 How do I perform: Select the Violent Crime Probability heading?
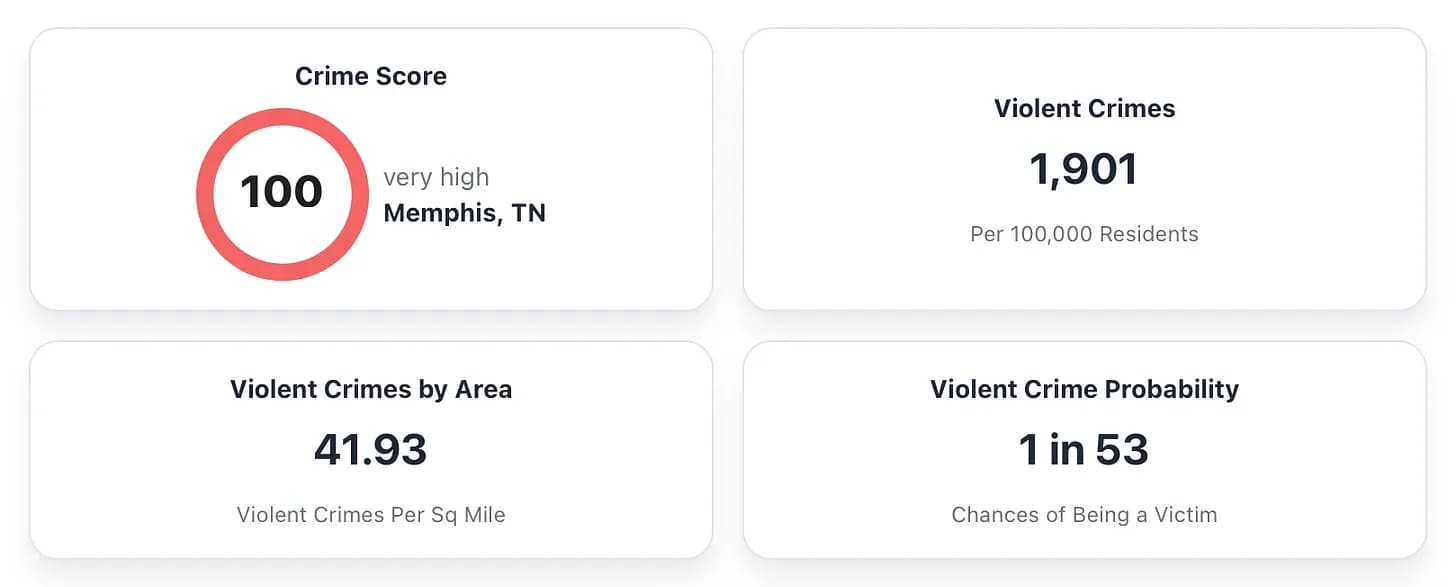(x=1084, y=389)
